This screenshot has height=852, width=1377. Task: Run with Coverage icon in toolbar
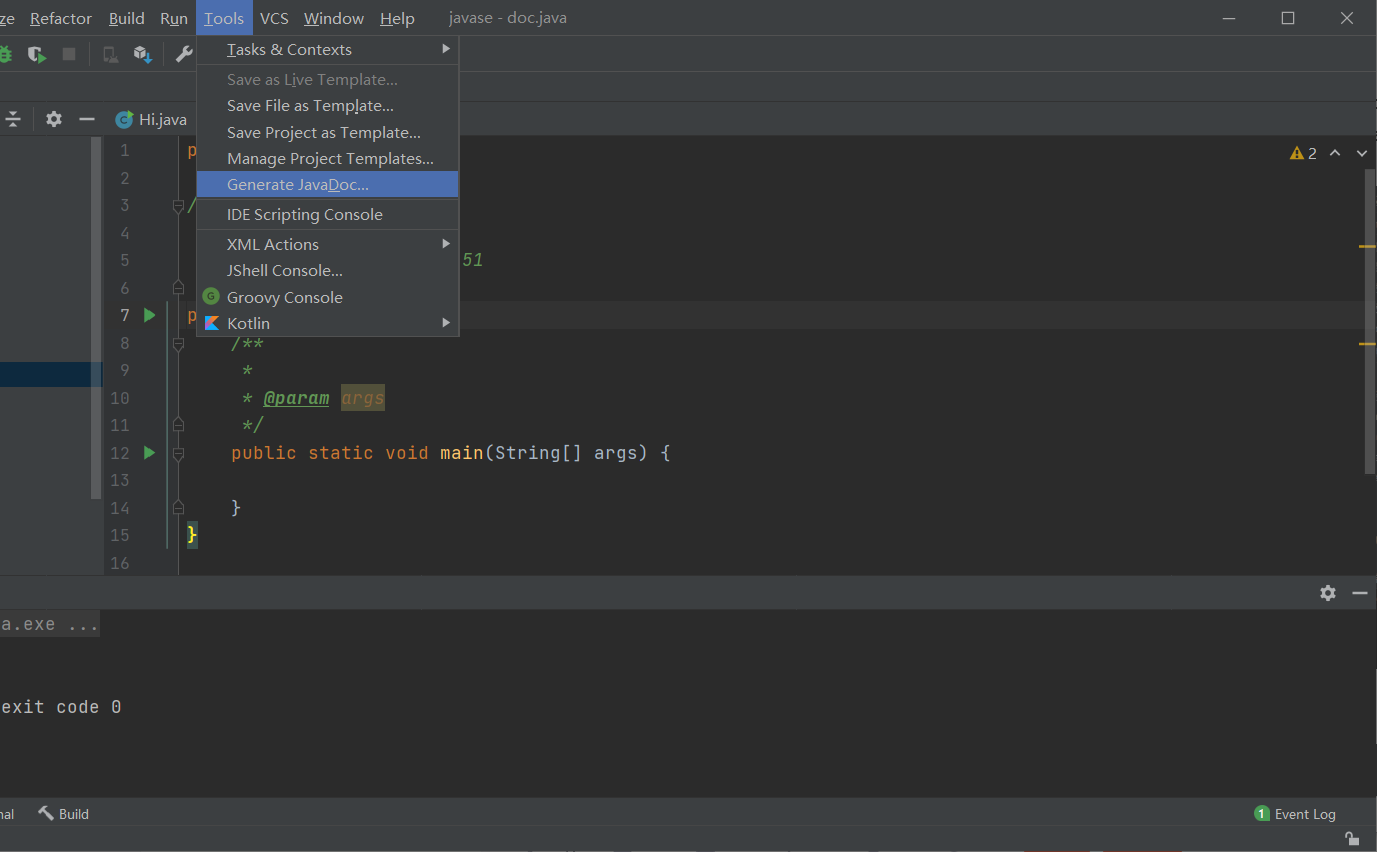click(37, 54)
